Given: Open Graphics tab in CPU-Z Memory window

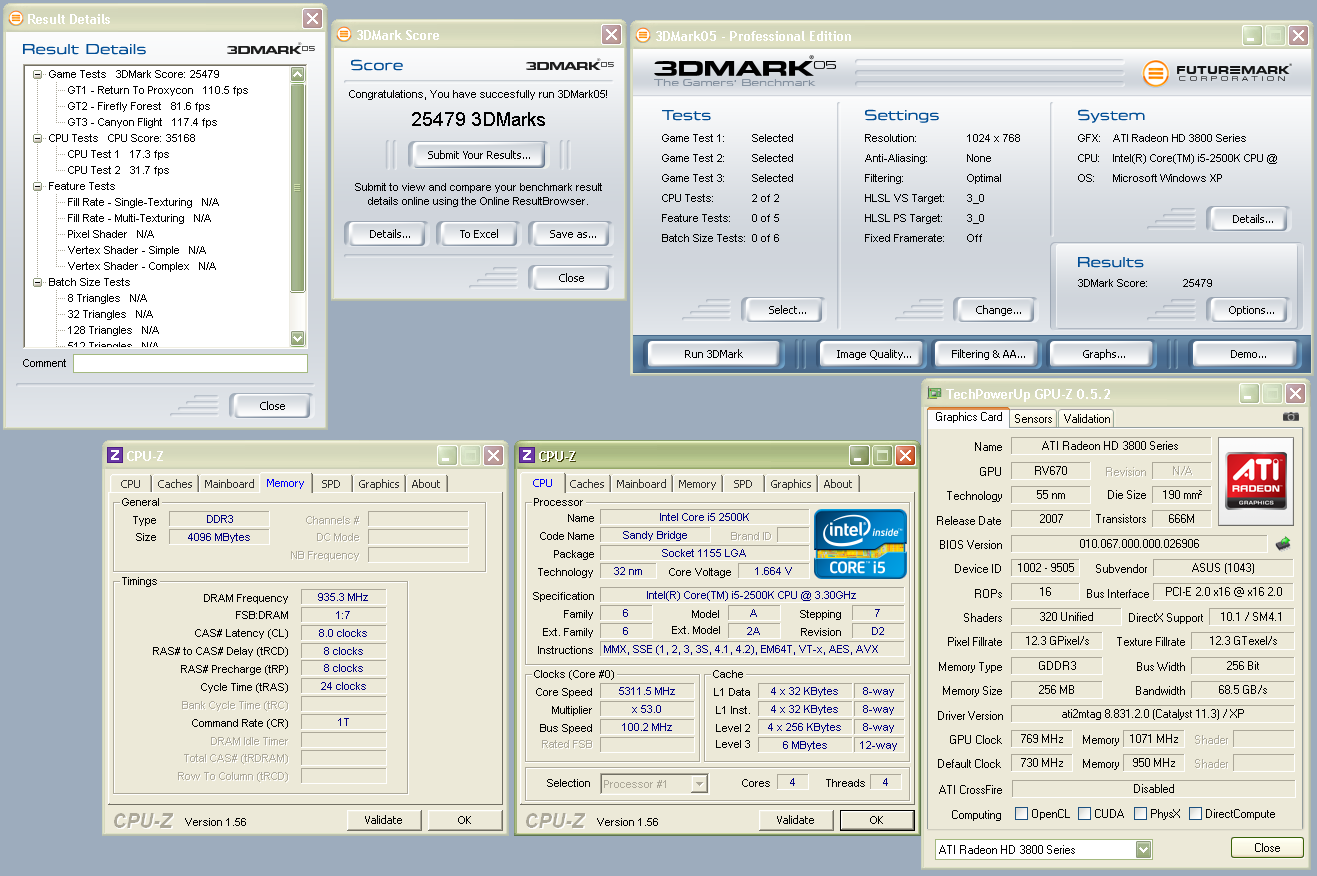Looking at the screenshot, I should pos(379,484).
